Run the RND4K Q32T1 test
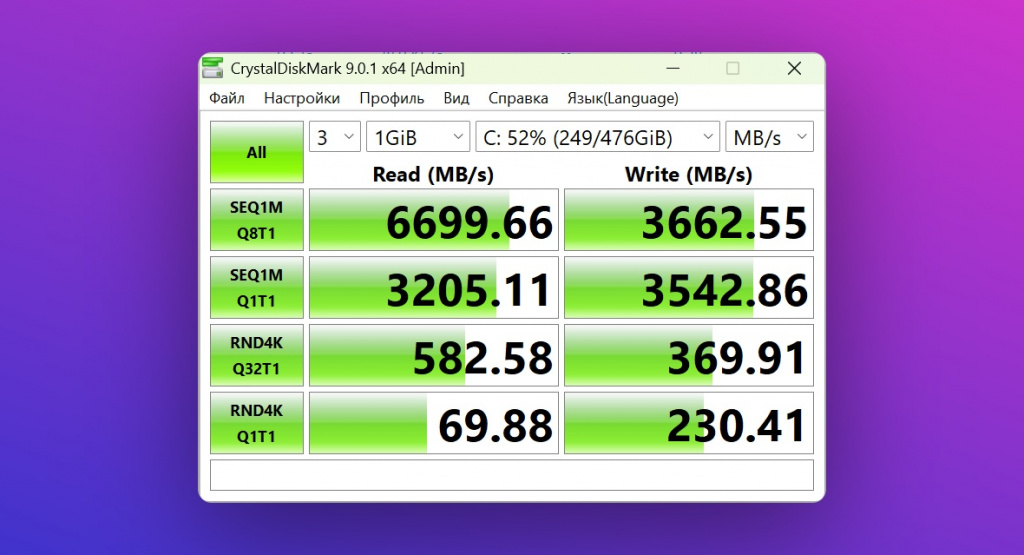Viewport: 1024px width, 555px height. coord(257,355)
